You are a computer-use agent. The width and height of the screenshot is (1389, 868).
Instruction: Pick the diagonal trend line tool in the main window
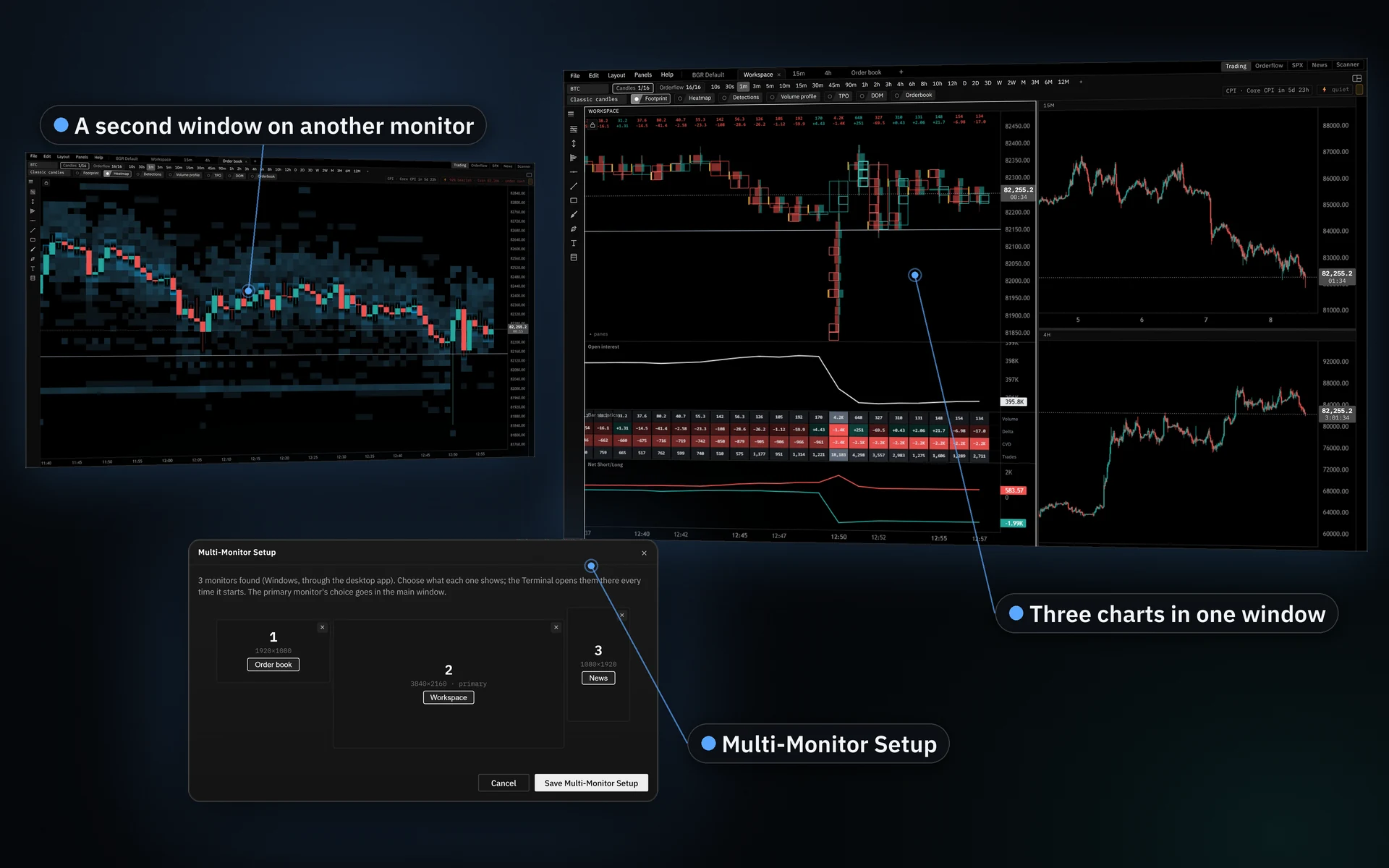click(x=574, y=186)
